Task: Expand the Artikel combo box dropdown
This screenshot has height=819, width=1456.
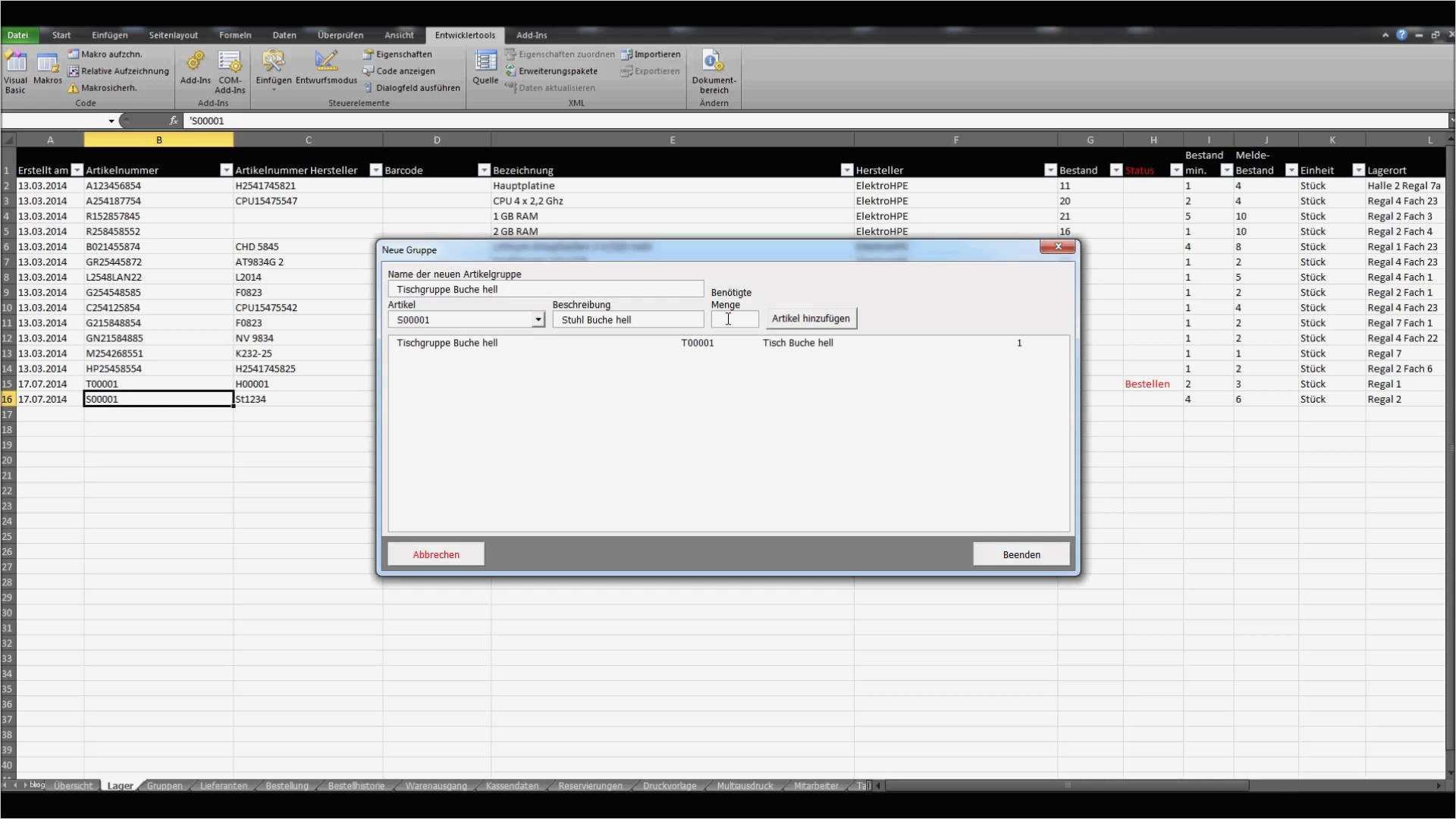Action: coord(538,320)
